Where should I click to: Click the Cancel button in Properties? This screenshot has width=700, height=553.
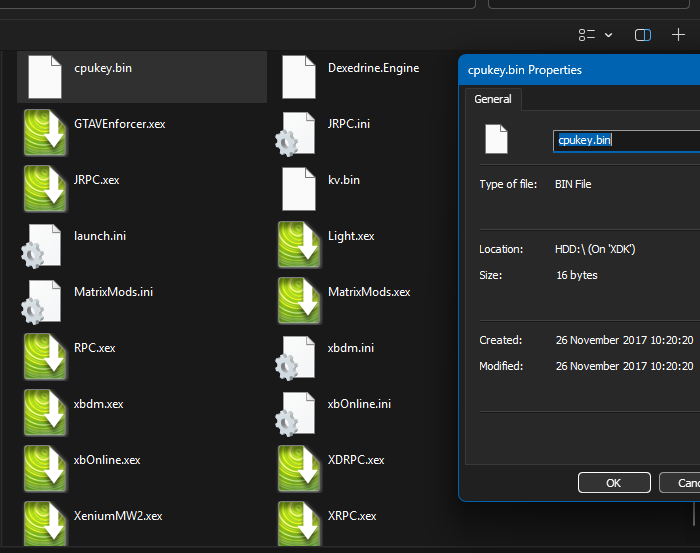click(x=679, y=482)
